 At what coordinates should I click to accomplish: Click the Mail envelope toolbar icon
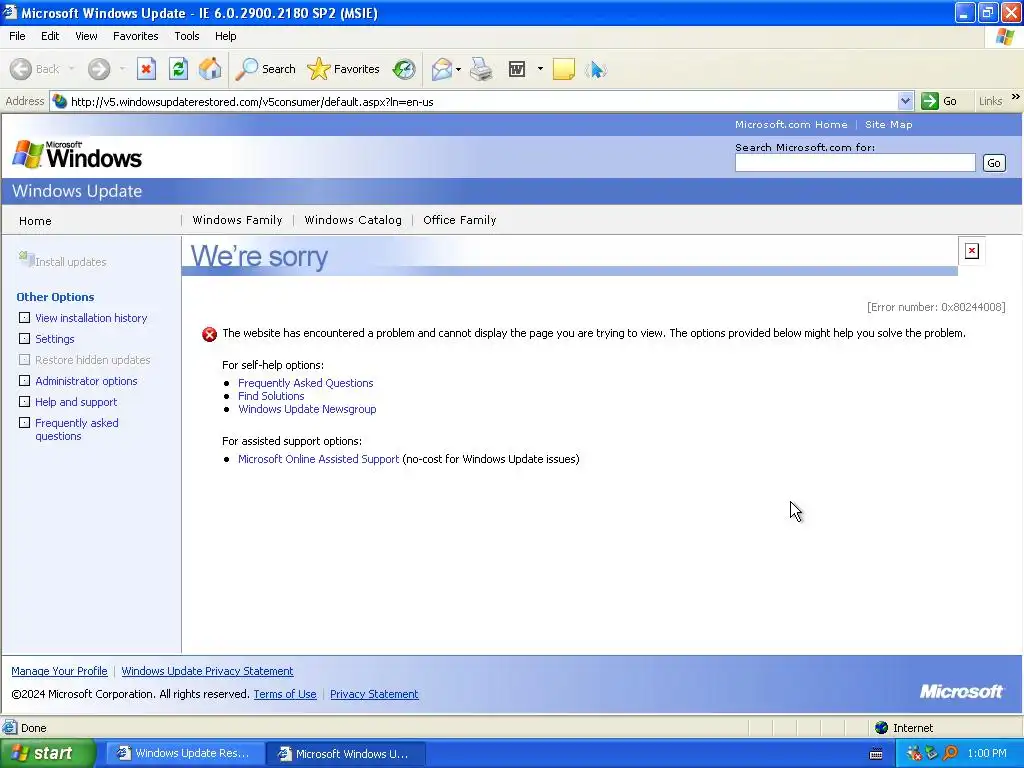pyautogui.click(x=442, y=69)
